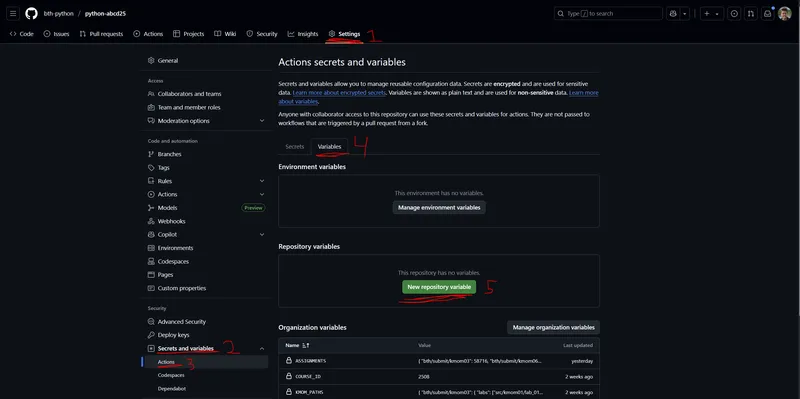This screenshot has width=800, height=399.
Task: Collapse the Secrets and variables section
Action: click(262, 348)
